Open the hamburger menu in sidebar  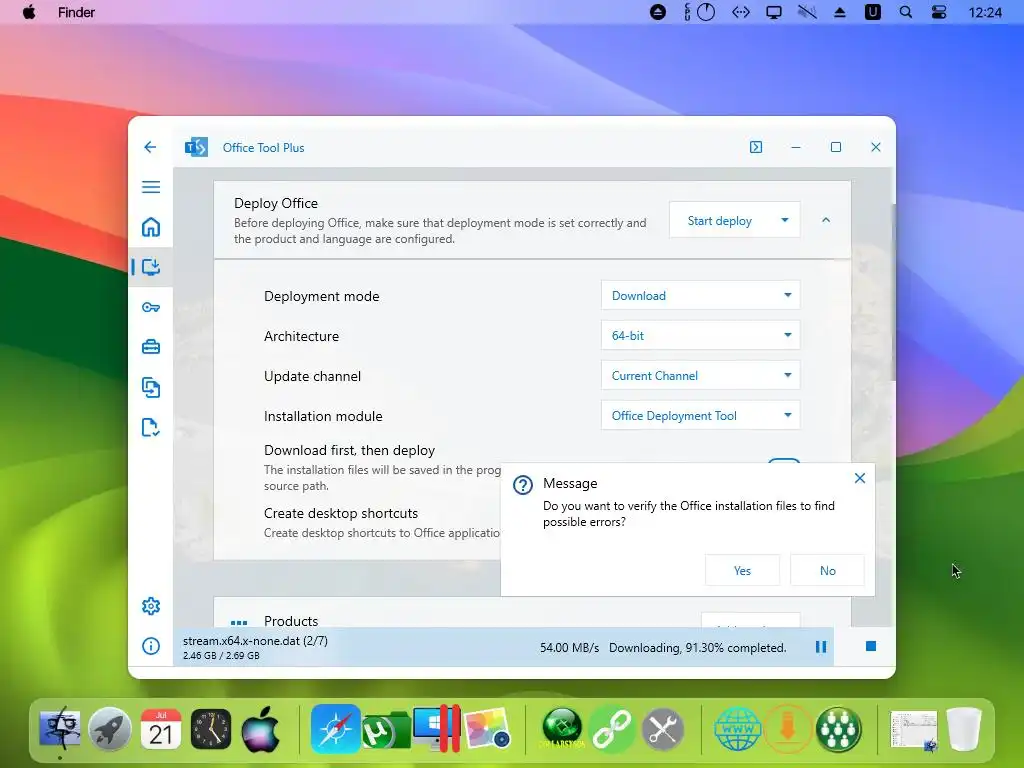click(x=151, y=187)
